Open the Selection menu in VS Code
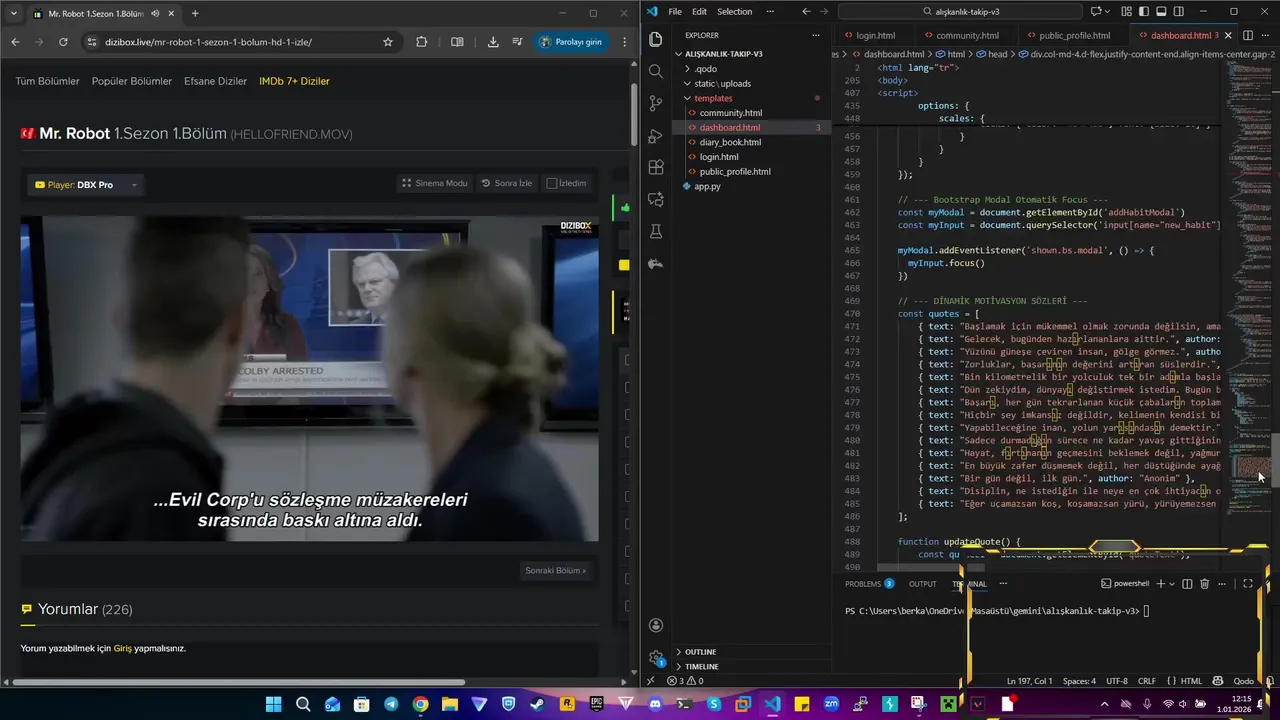 [734, 11]
